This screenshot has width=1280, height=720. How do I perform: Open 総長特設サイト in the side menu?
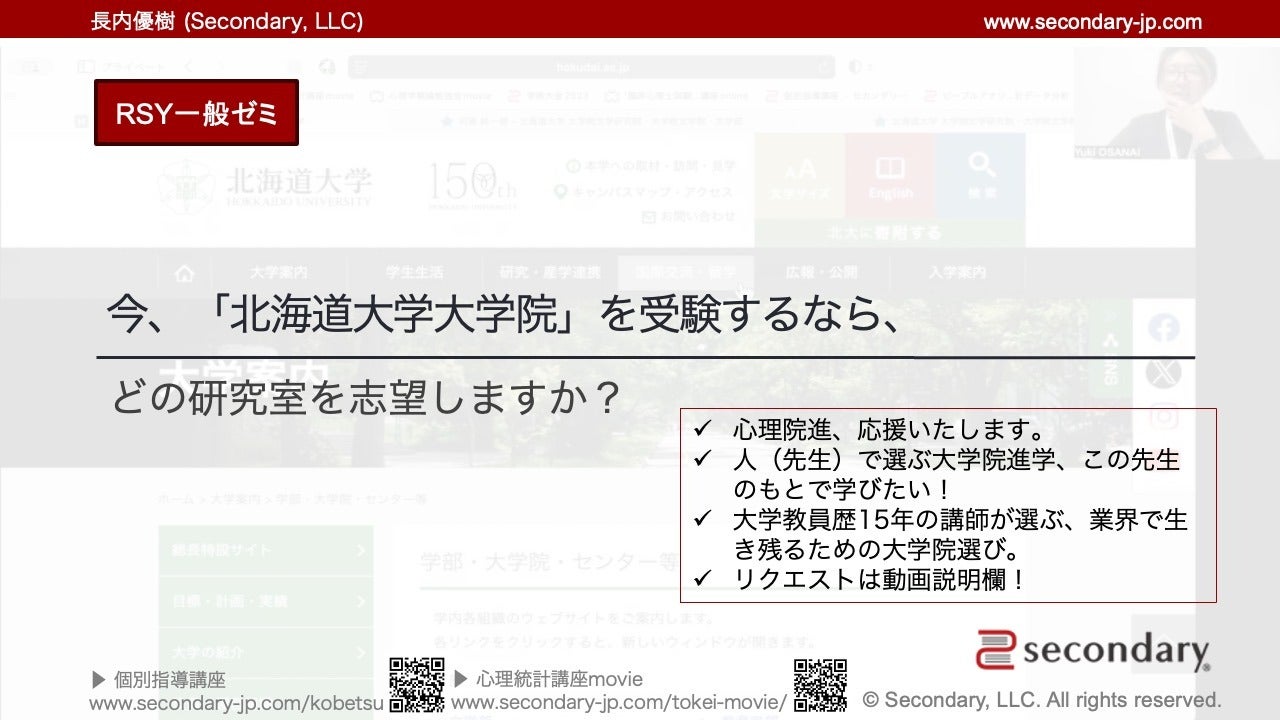pyautogui.click(x=266, y=550)
